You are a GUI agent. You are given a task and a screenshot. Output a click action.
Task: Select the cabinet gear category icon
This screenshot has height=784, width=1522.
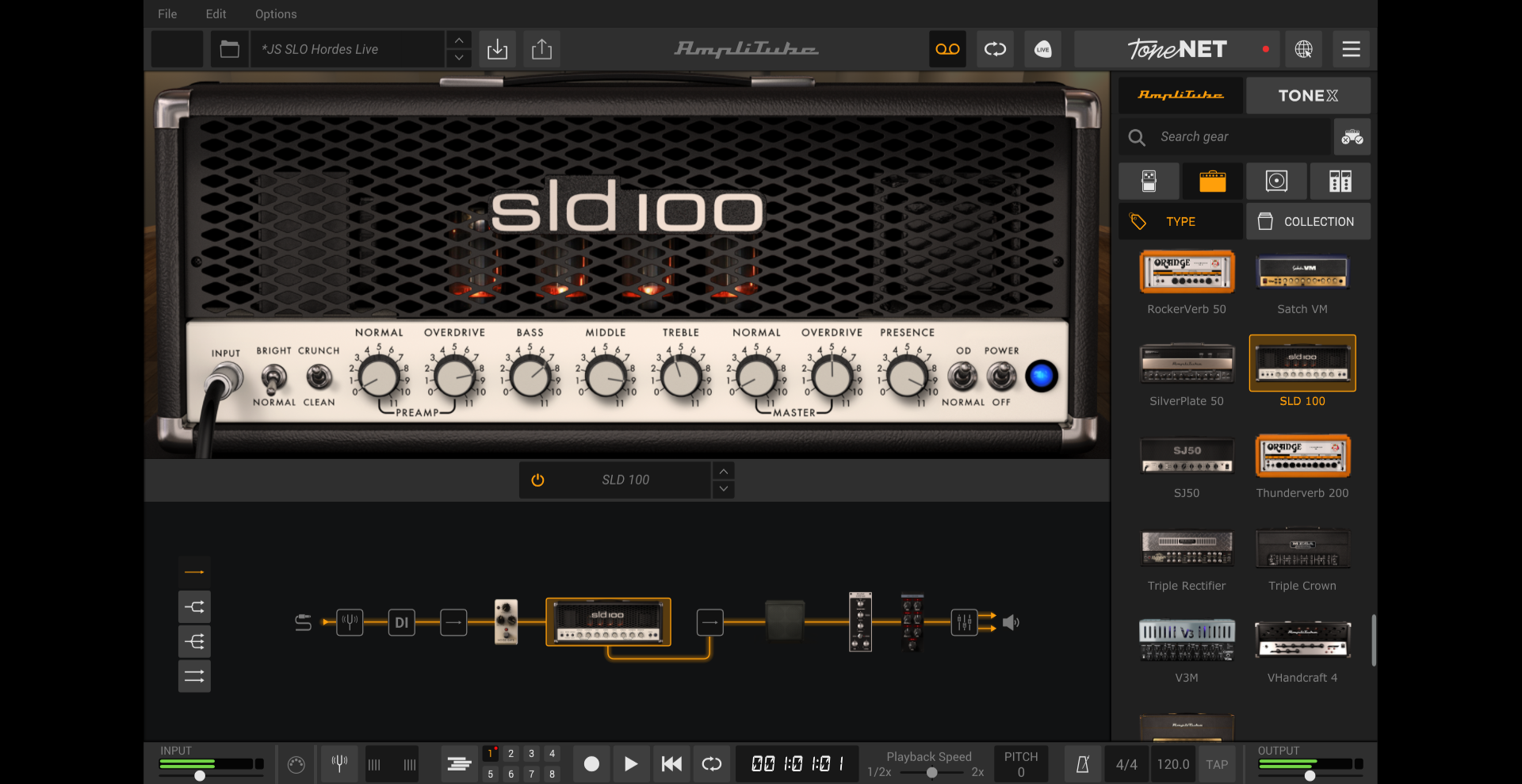coord(1276,182)
